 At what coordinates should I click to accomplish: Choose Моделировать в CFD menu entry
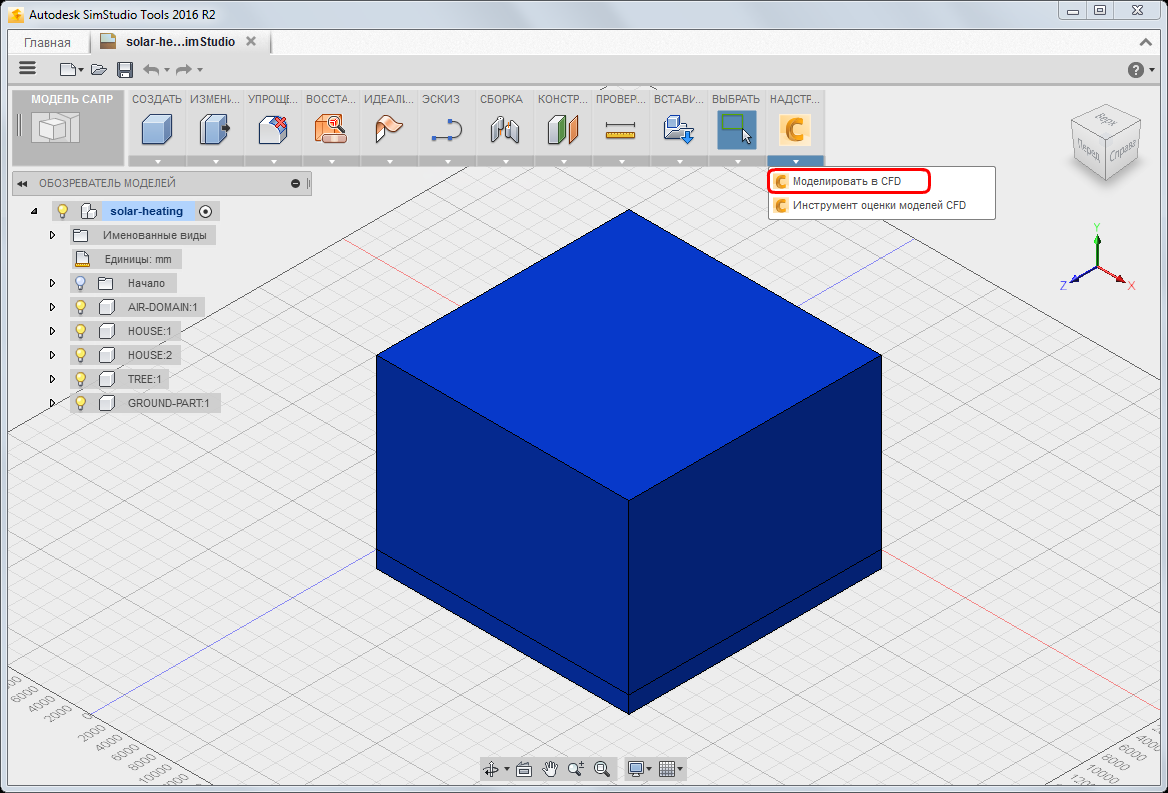(849, 181)
